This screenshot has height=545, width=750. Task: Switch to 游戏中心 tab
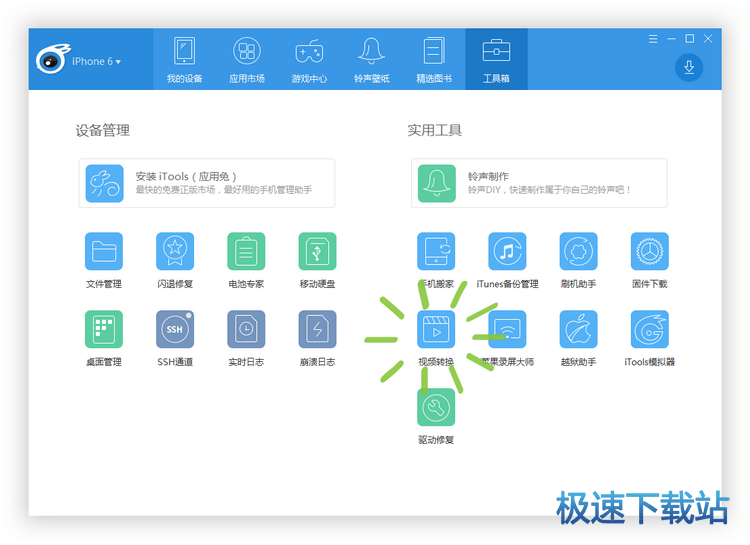coord(309,59)
